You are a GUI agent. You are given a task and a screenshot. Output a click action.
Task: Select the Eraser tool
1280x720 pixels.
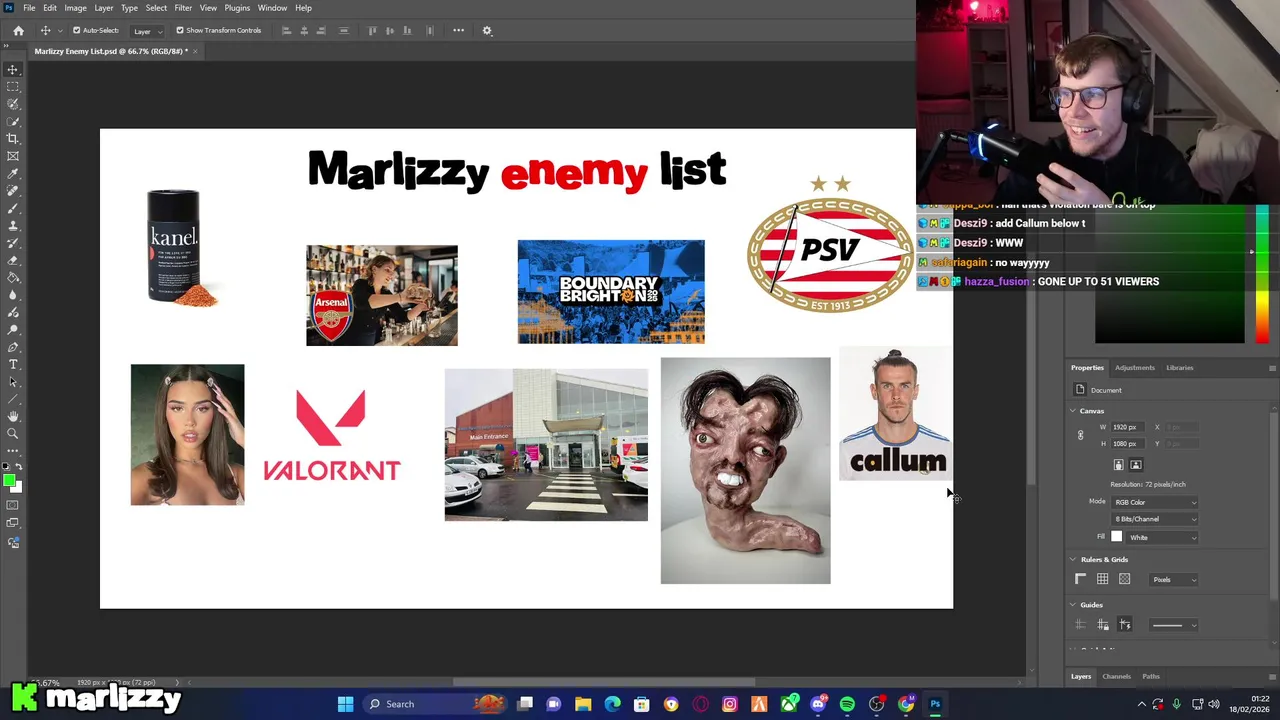(x=13, y=260)
